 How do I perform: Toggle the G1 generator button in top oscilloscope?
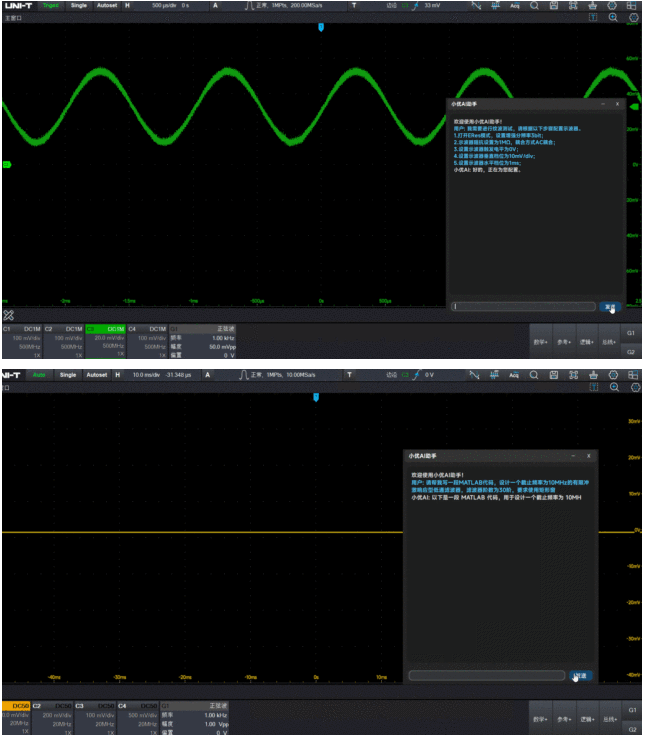(x=631, y=331)
